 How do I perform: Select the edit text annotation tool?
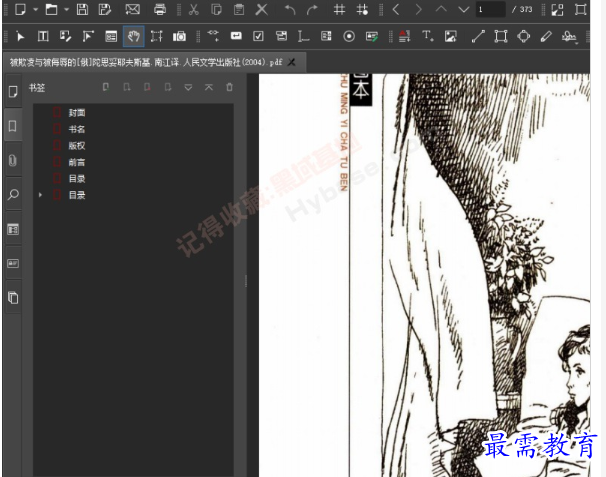click(65, 36)
